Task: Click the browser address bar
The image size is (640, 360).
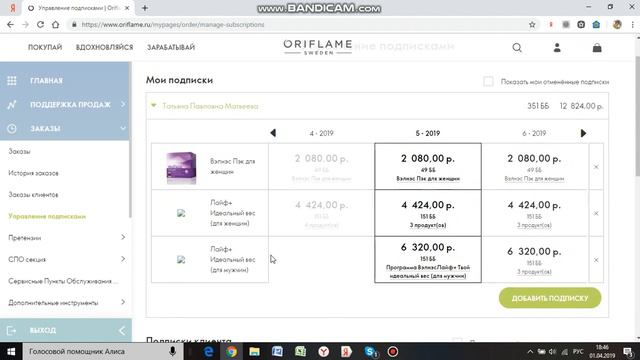Action: click(298, 24)
